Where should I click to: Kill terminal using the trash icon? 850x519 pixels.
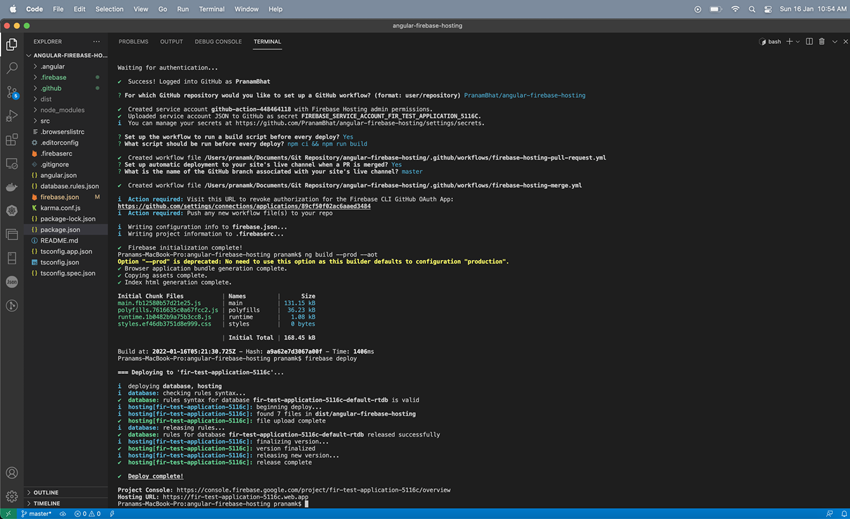point(822,42)
